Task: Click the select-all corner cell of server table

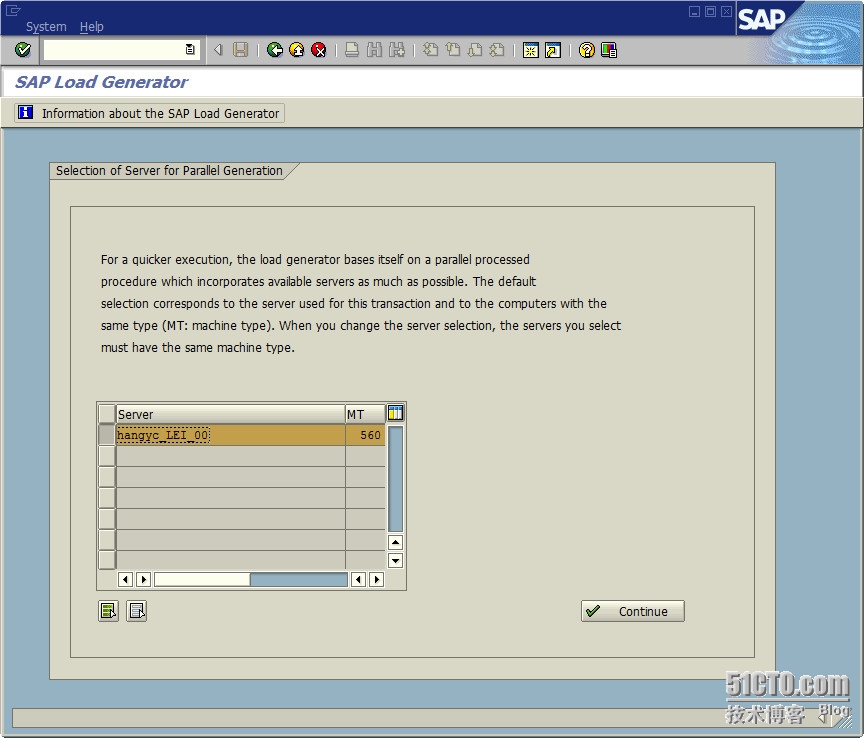Action: tap(106, 413)
